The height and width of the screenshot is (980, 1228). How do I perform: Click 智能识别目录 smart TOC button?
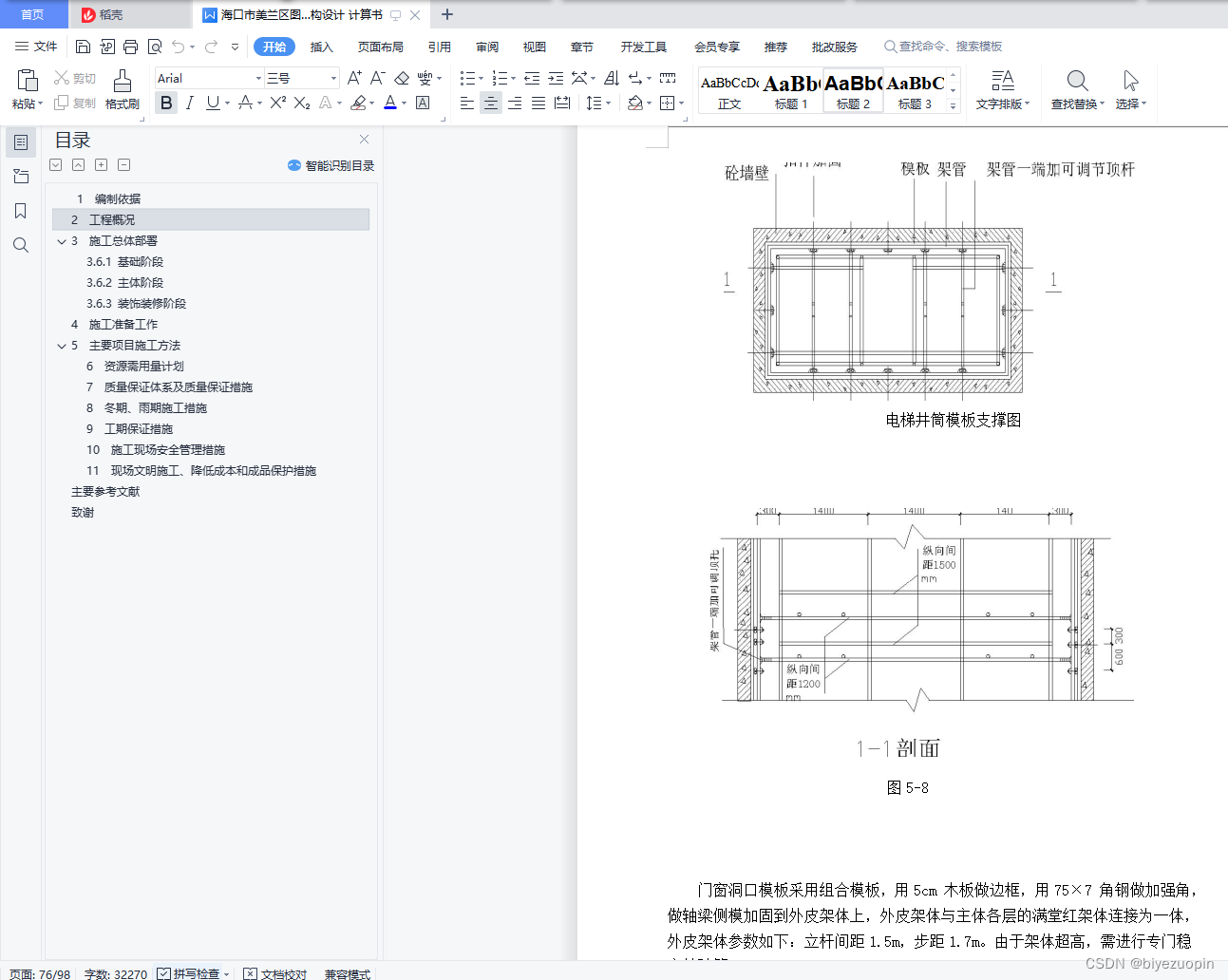(x=331, y=165)
